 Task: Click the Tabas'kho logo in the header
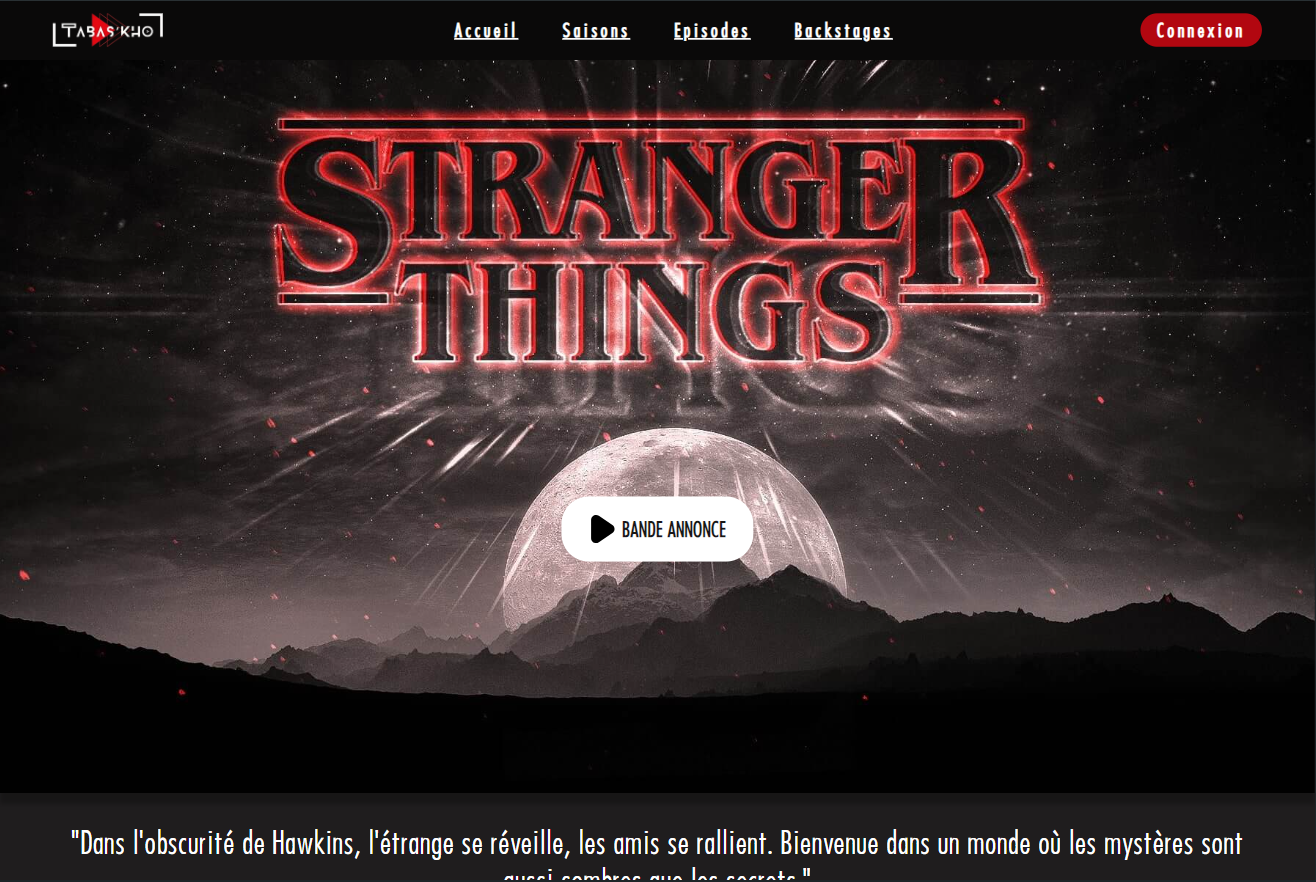click(x=108, y=30)
